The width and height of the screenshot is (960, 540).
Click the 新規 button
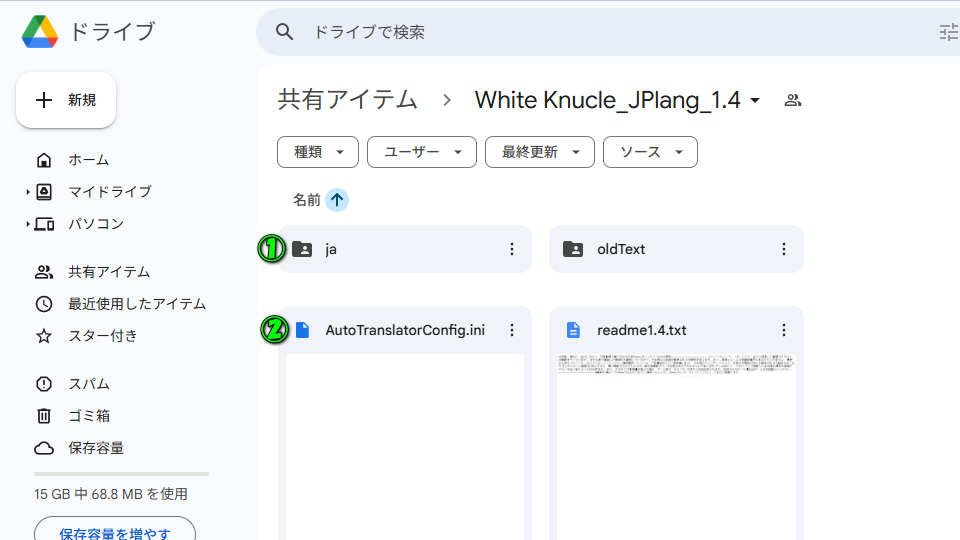coord(66,100)
